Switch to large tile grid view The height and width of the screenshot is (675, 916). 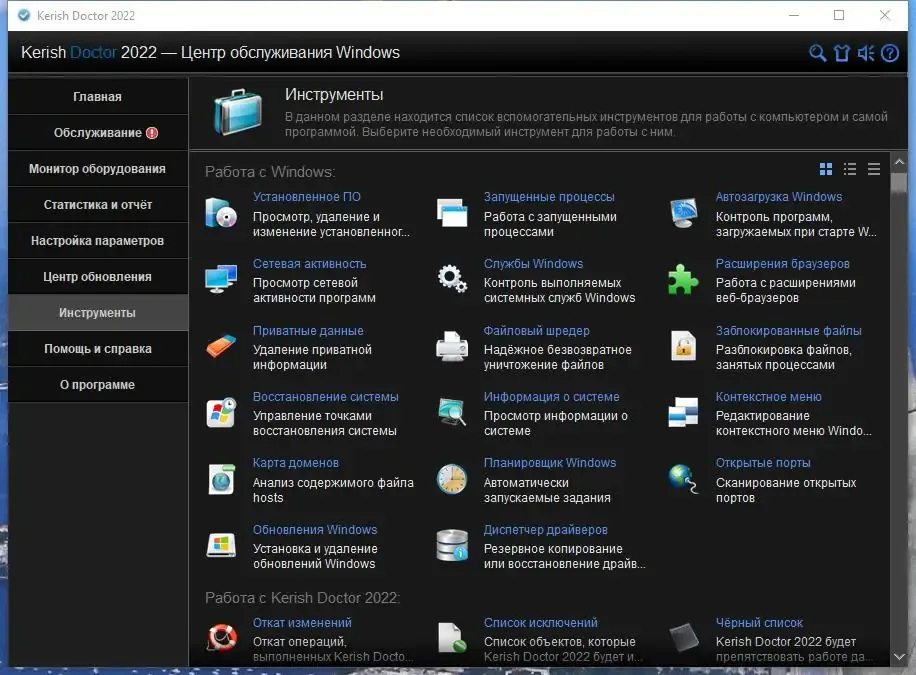coord(826,169)
